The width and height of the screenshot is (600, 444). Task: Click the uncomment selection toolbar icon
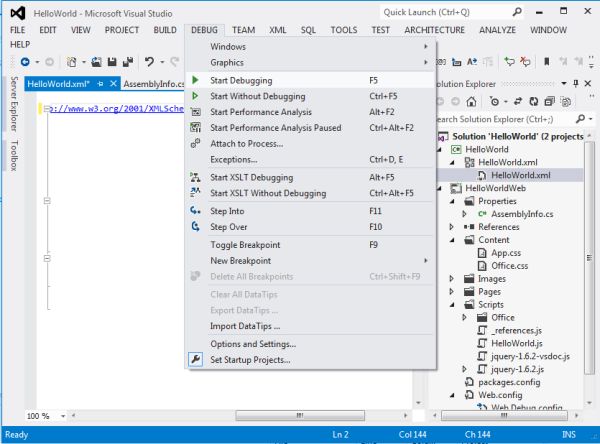pyautogui.click(x=526, y=62)
